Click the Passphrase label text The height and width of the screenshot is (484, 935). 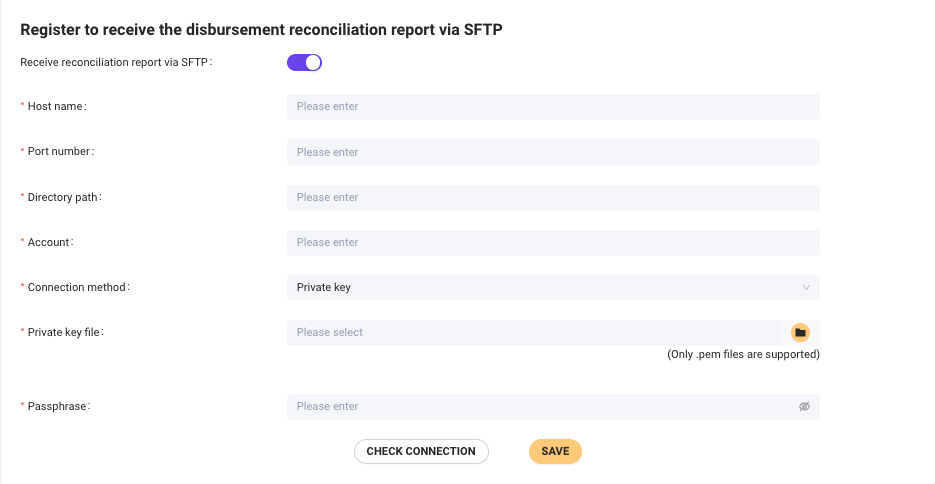pyautogui.click(x=58, y=406)
